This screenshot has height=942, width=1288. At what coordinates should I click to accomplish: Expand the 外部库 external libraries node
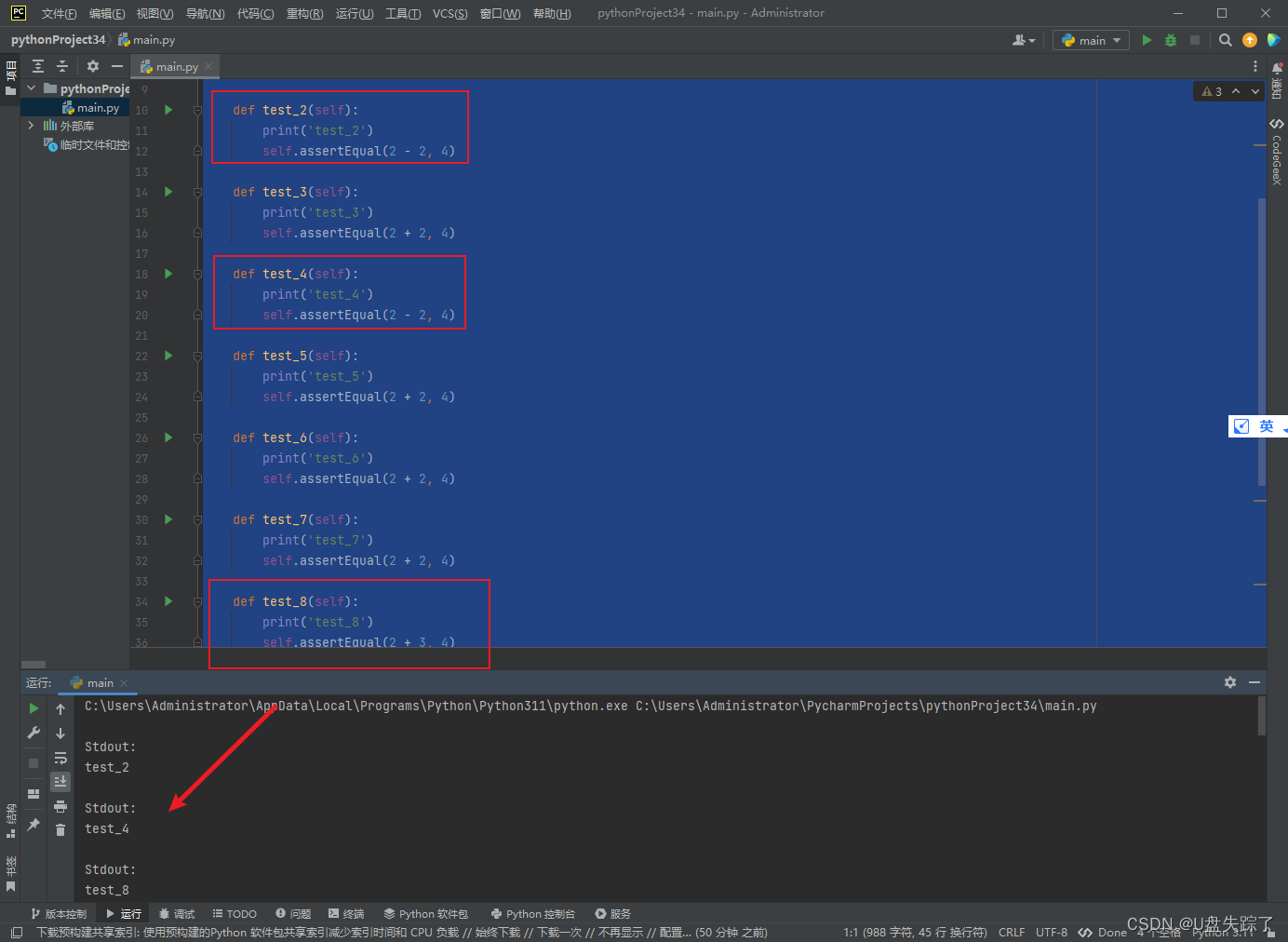(x=32, y=126)
